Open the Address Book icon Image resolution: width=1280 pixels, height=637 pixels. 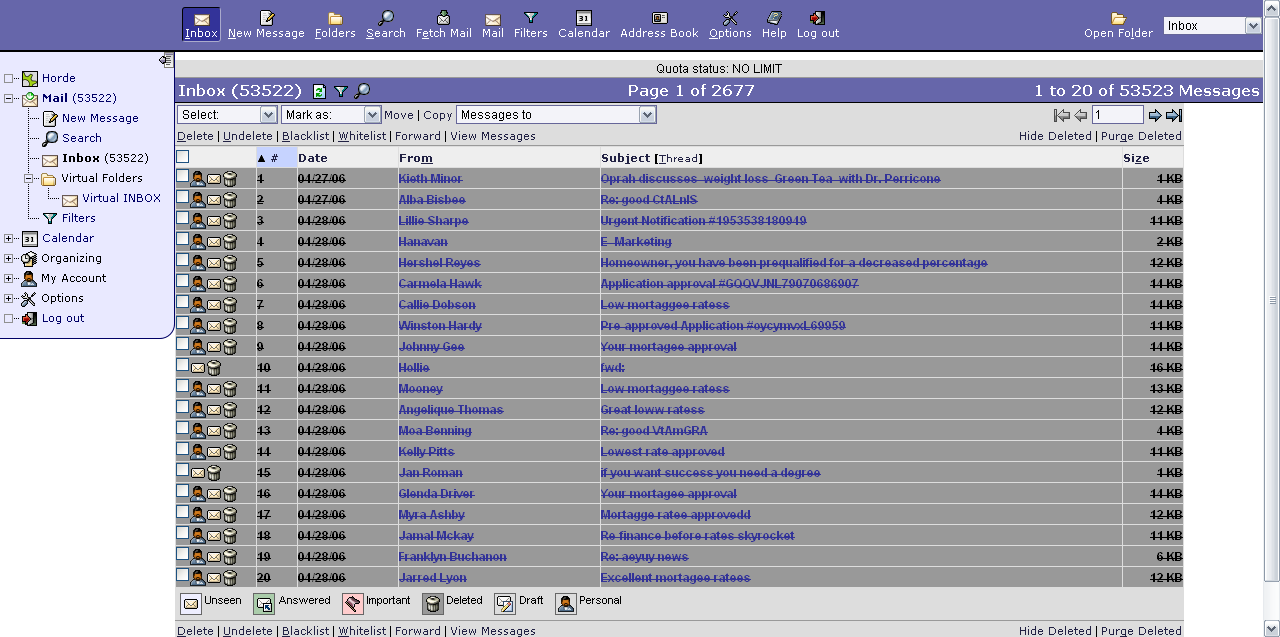(659, 24)
